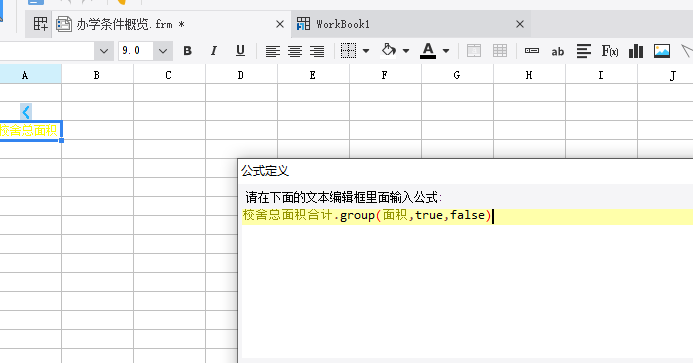Viewport: 693px width, 363px height.
Task: Select column H header
Action: tap(529, 75)
